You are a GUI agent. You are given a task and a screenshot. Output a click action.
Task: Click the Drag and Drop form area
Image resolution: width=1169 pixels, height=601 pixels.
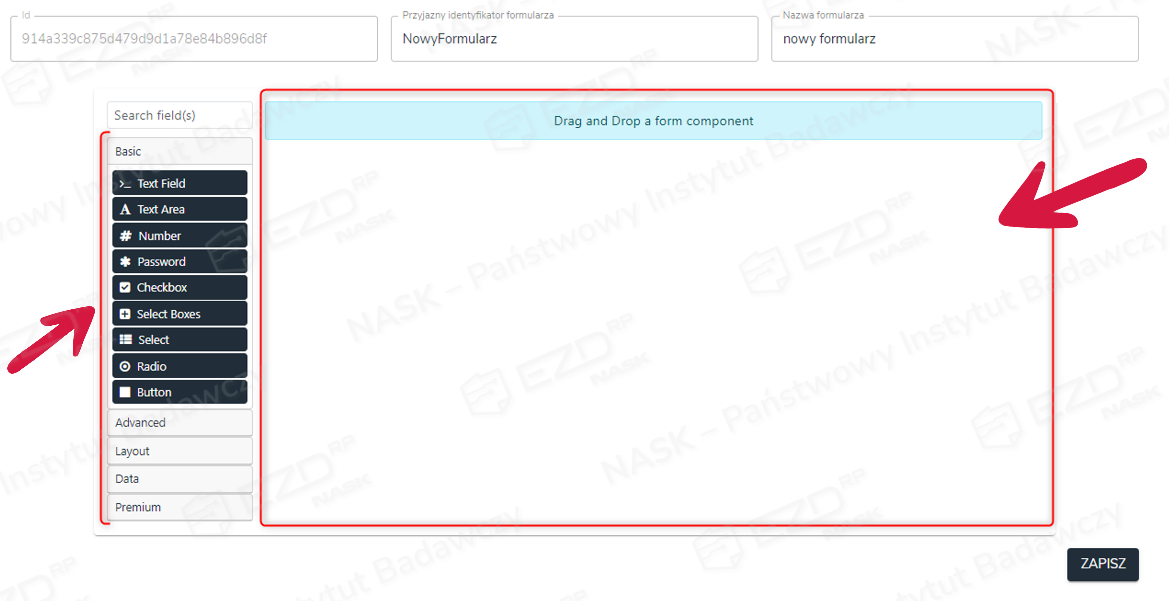tap(653, 121)
